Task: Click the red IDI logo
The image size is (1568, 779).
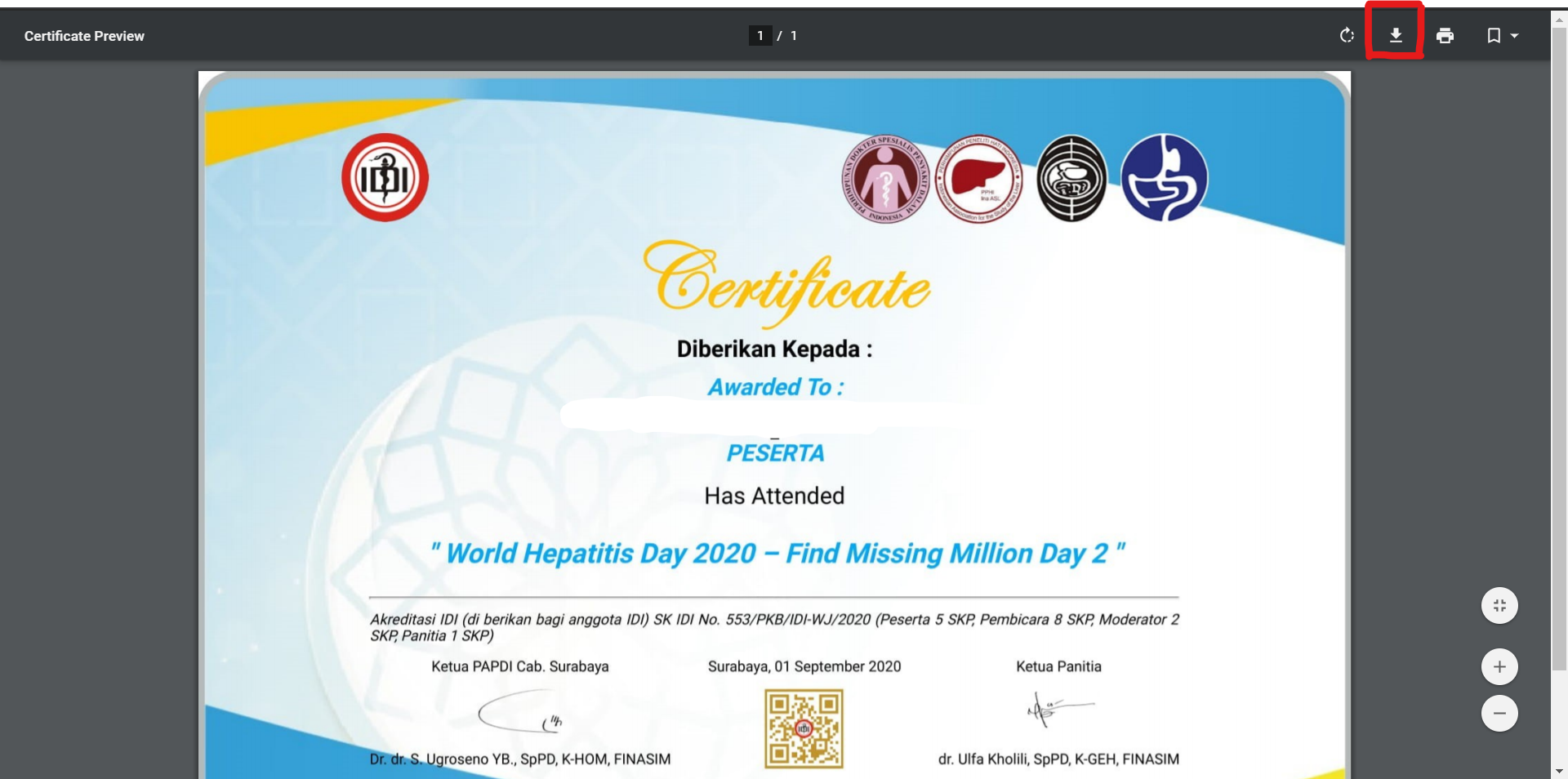Action: pos(385,177)
